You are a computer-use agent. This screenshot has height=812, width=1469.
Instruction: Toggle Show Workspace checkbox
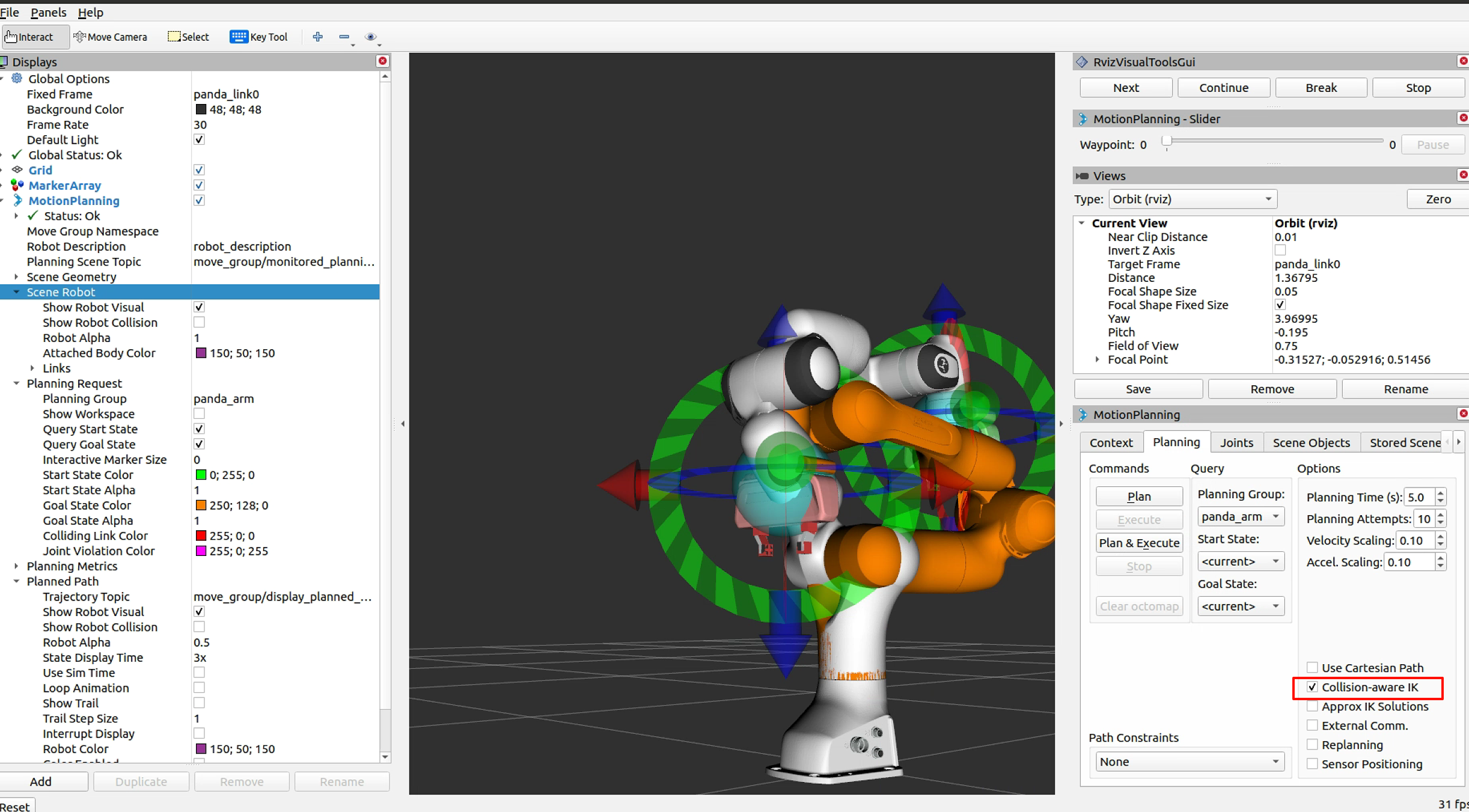[x=199, y=414]
